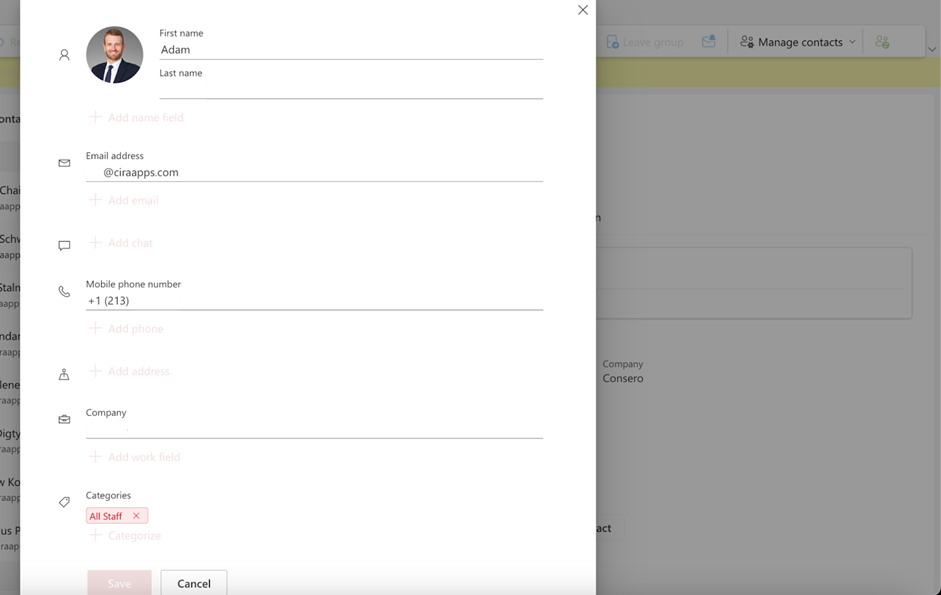The height and width of the screenshot is (595, 941).
Task: Click the All Staff category label
Action: point(106,516)
